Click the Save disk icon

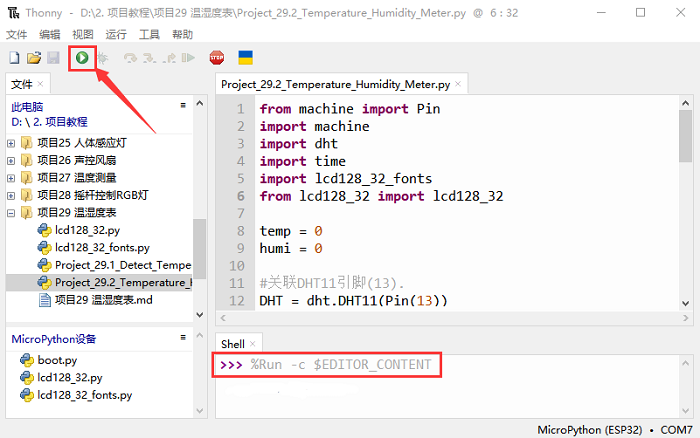tap(52, 58)
